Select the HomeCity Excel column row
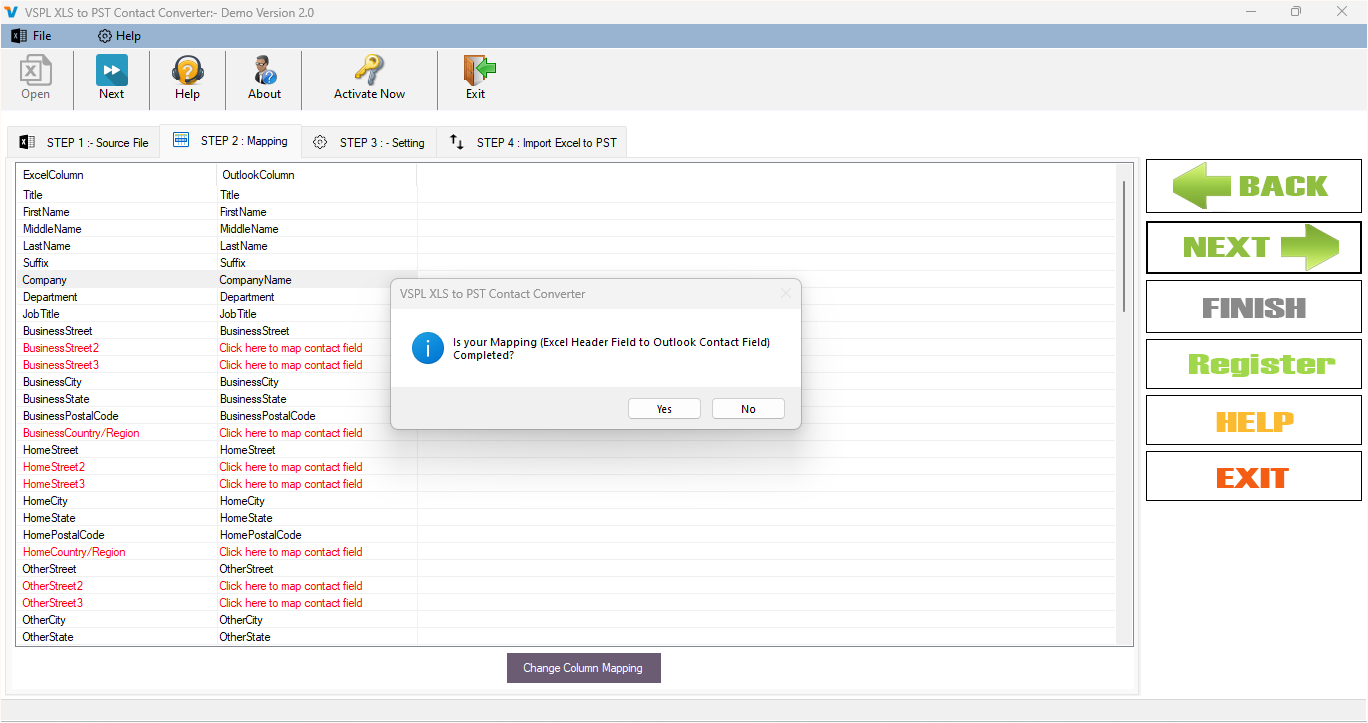 [x=45, y=501]
